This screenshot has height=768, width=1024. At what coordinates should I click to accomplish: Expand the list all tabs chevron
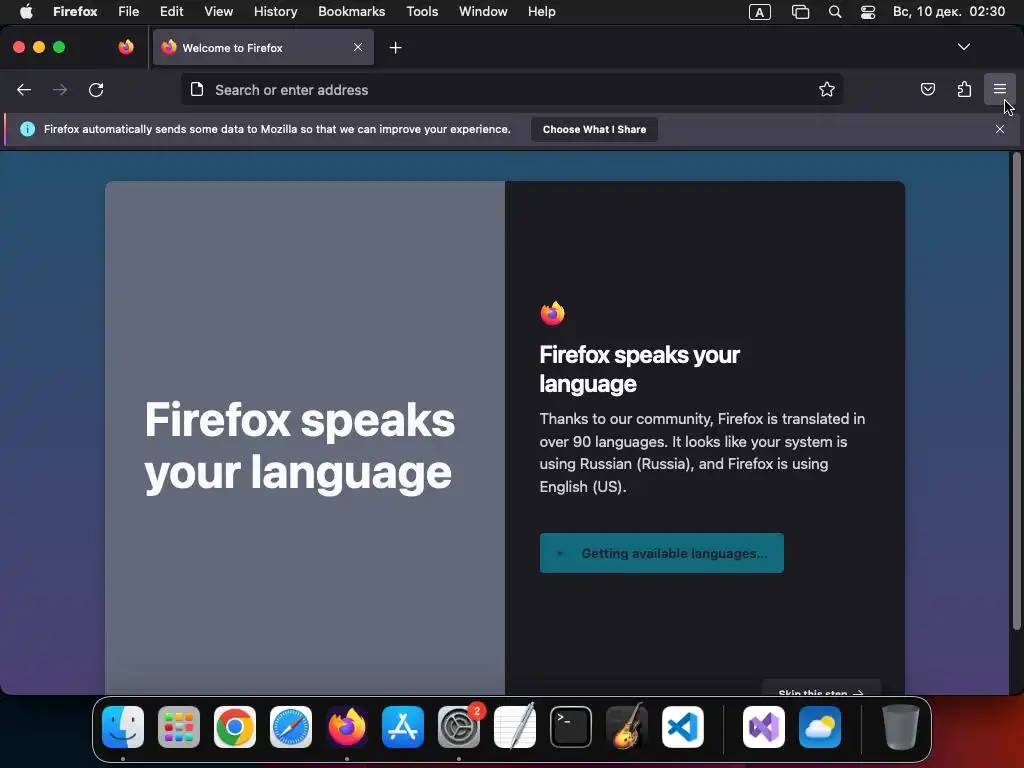click(964, 47)
